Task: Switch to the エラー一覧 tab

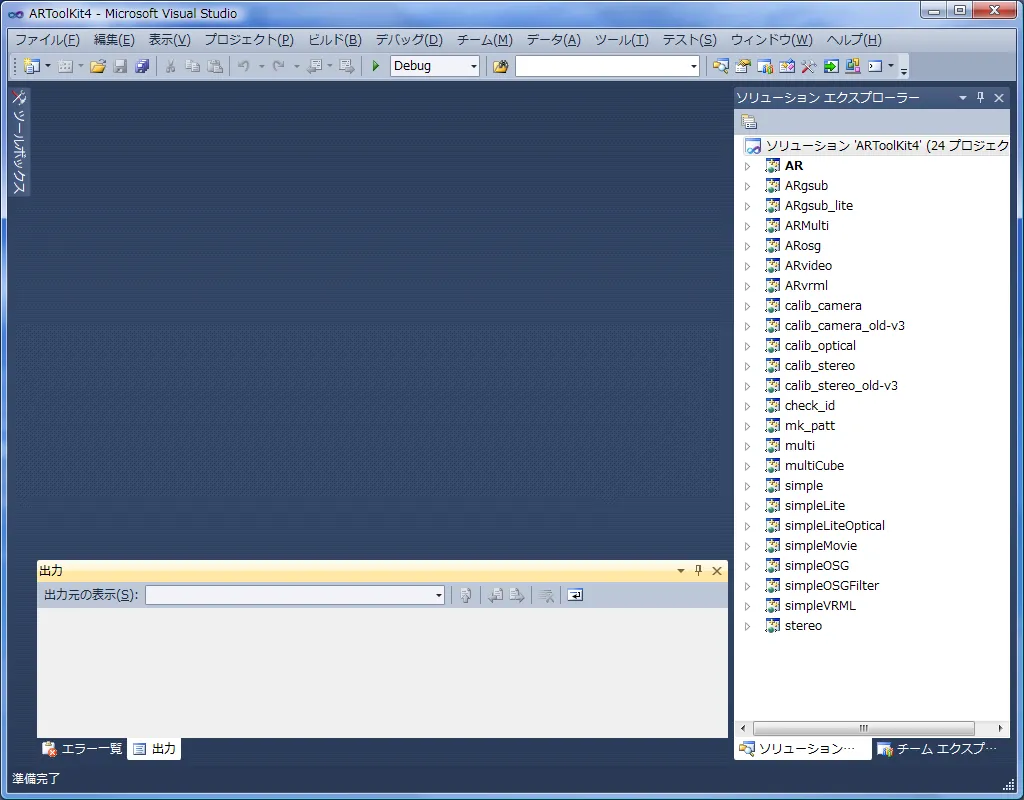Action: click(x=82, y=748)
